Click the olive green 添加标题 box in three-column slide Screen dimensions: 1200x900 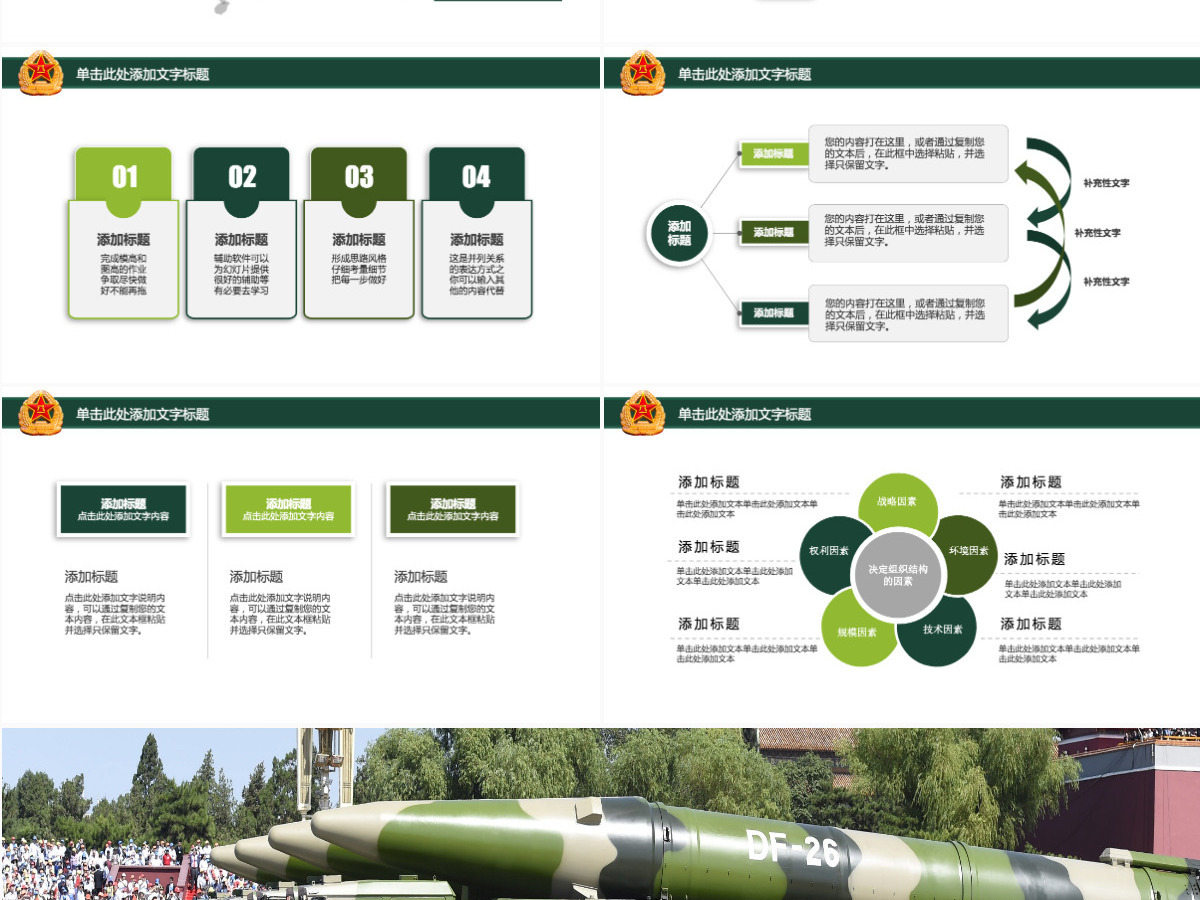tap(452, 510)
